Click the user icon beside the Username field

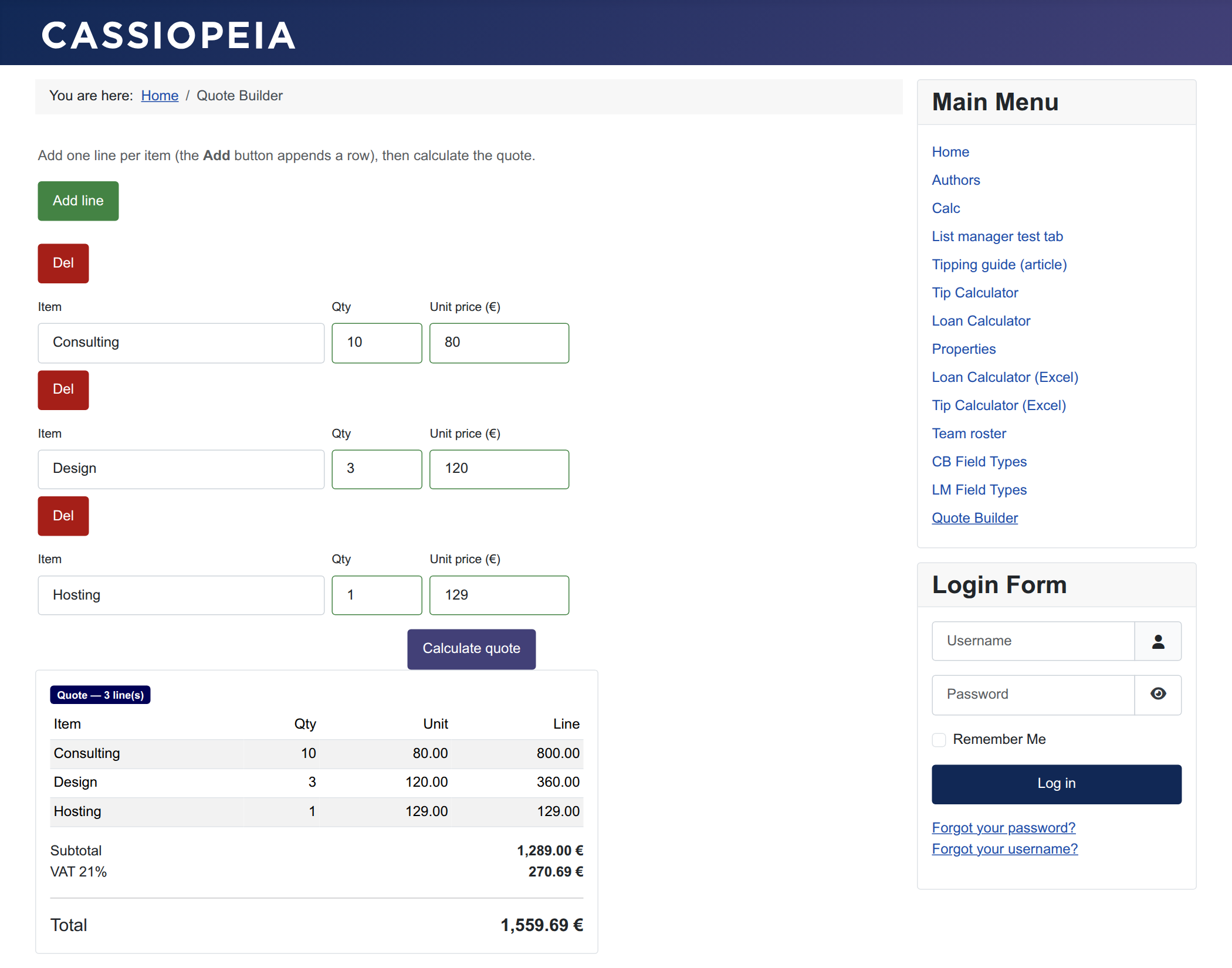tap(1157, 641)
